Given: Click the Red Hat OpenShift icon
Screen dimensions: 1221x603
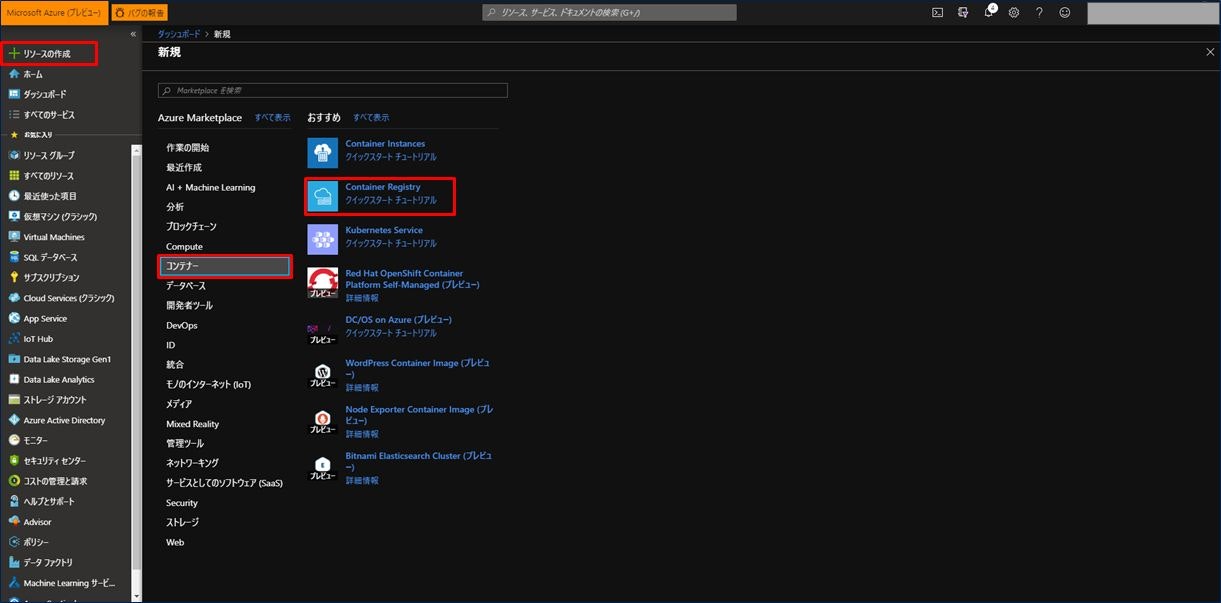Looking at the screenshot, I should tap(323, 282).
